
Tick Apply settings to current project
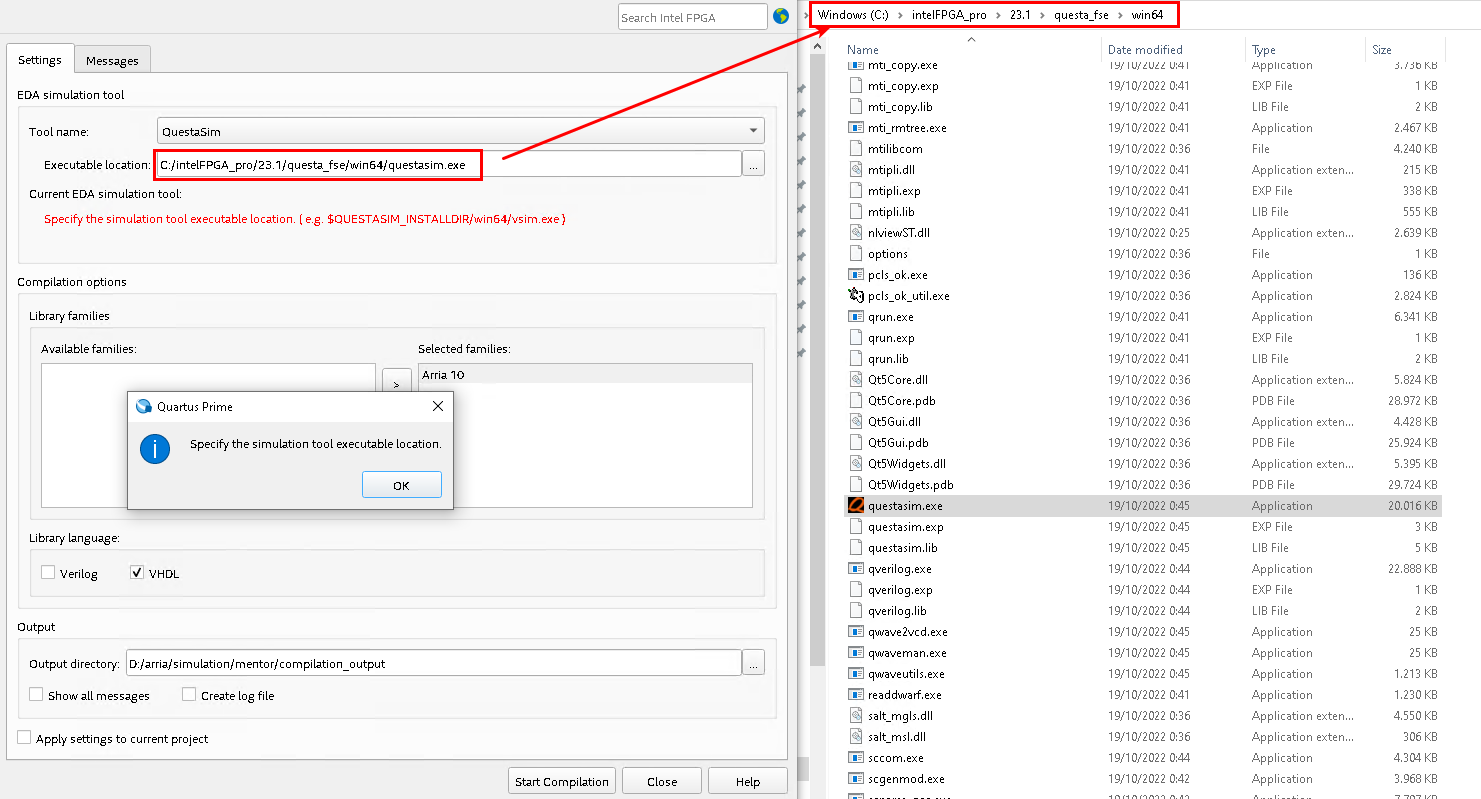(24, 738)
